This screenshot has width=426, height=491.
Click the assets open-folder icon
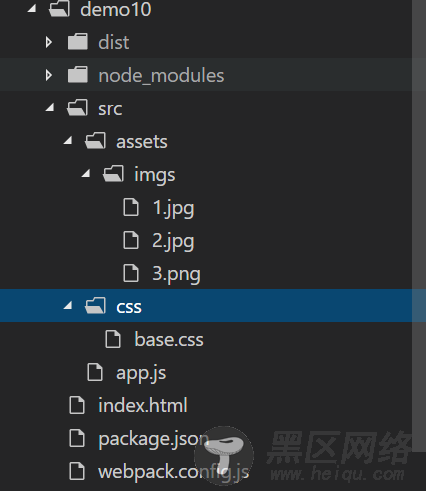coord(95,140)
